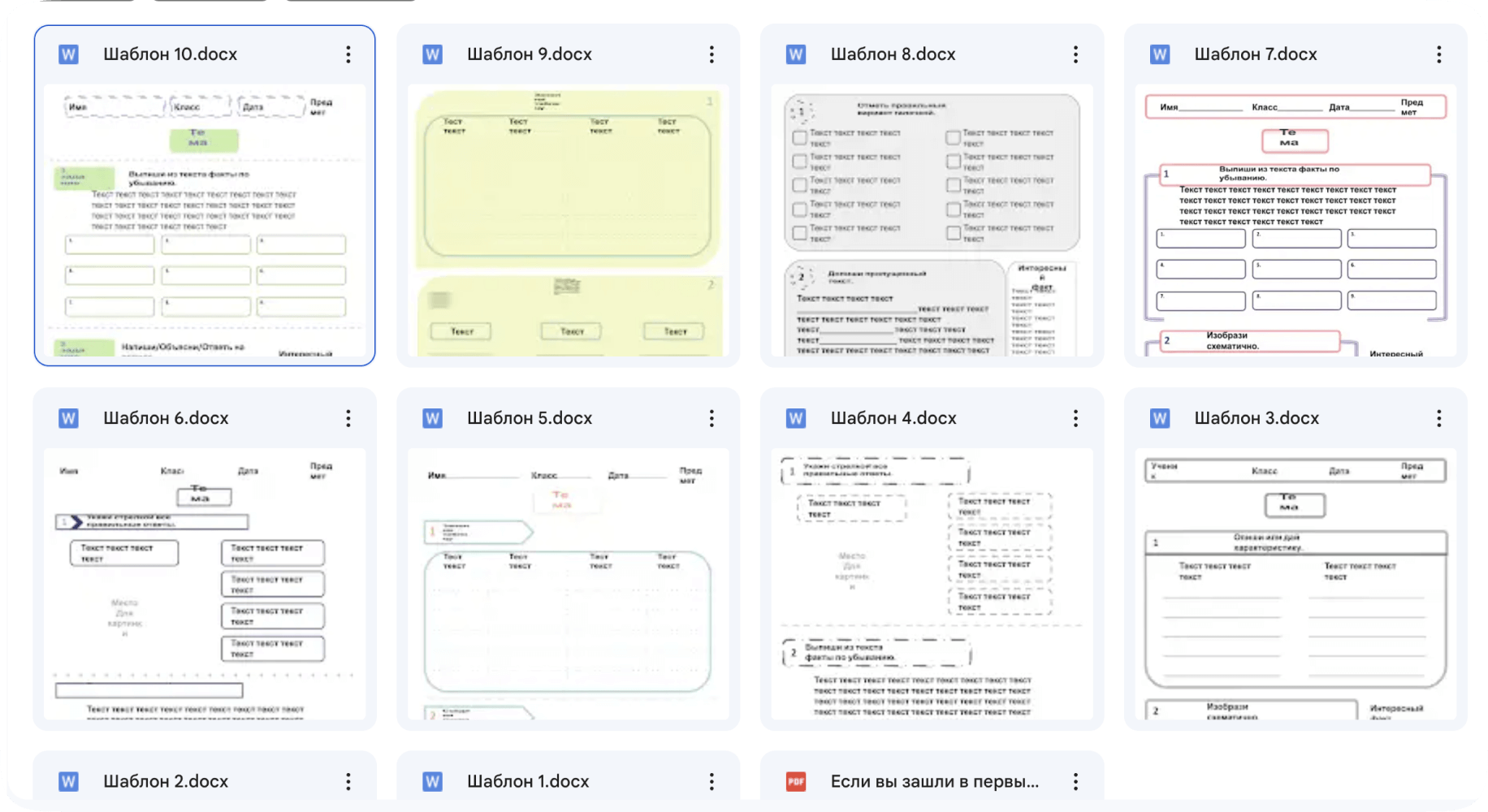Click Word icon of Шаблон 8.docx
Viewport: 1488px width, 812px height.
point(796,54)
